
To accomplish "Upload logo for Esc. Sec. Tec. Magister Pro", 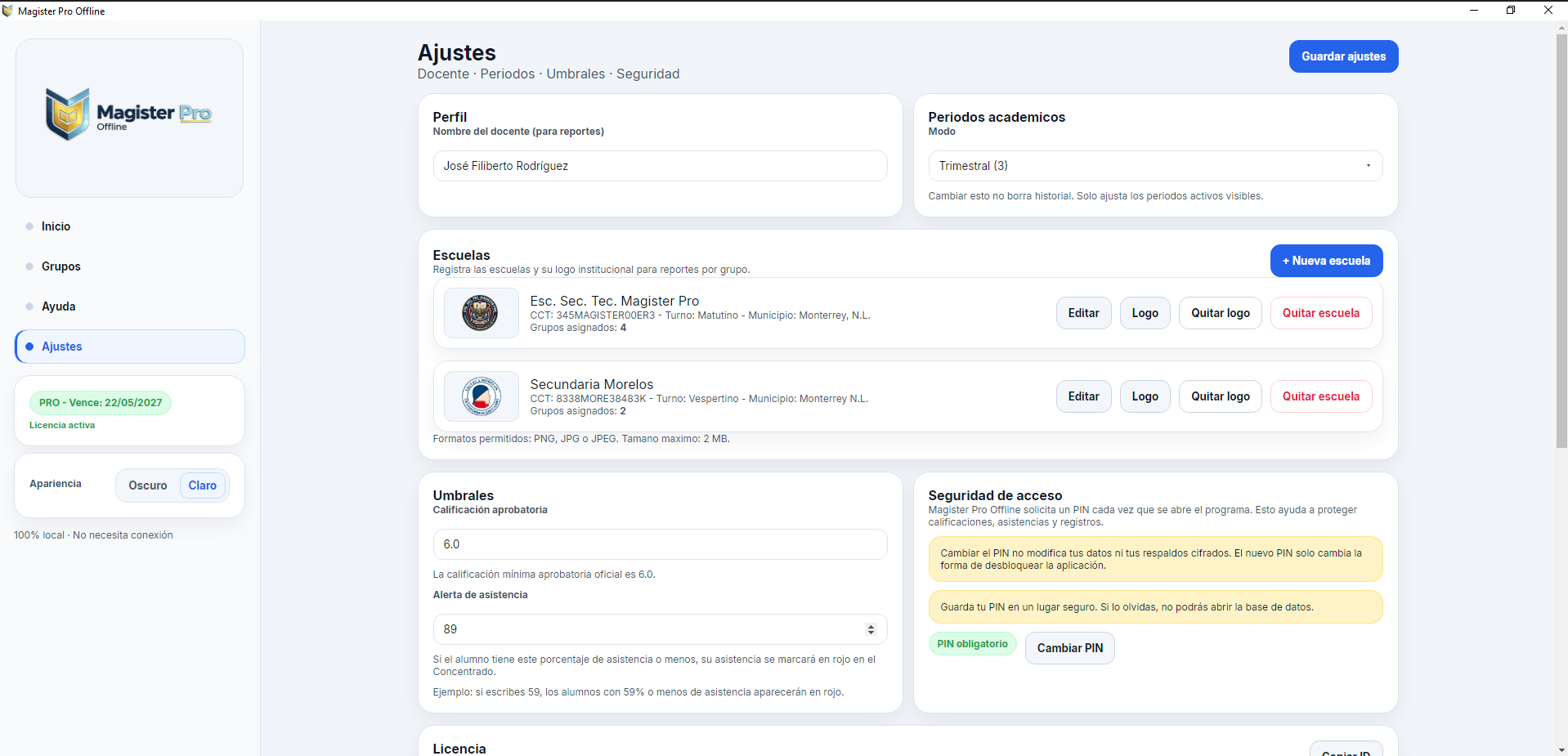I will (1145, 313).
